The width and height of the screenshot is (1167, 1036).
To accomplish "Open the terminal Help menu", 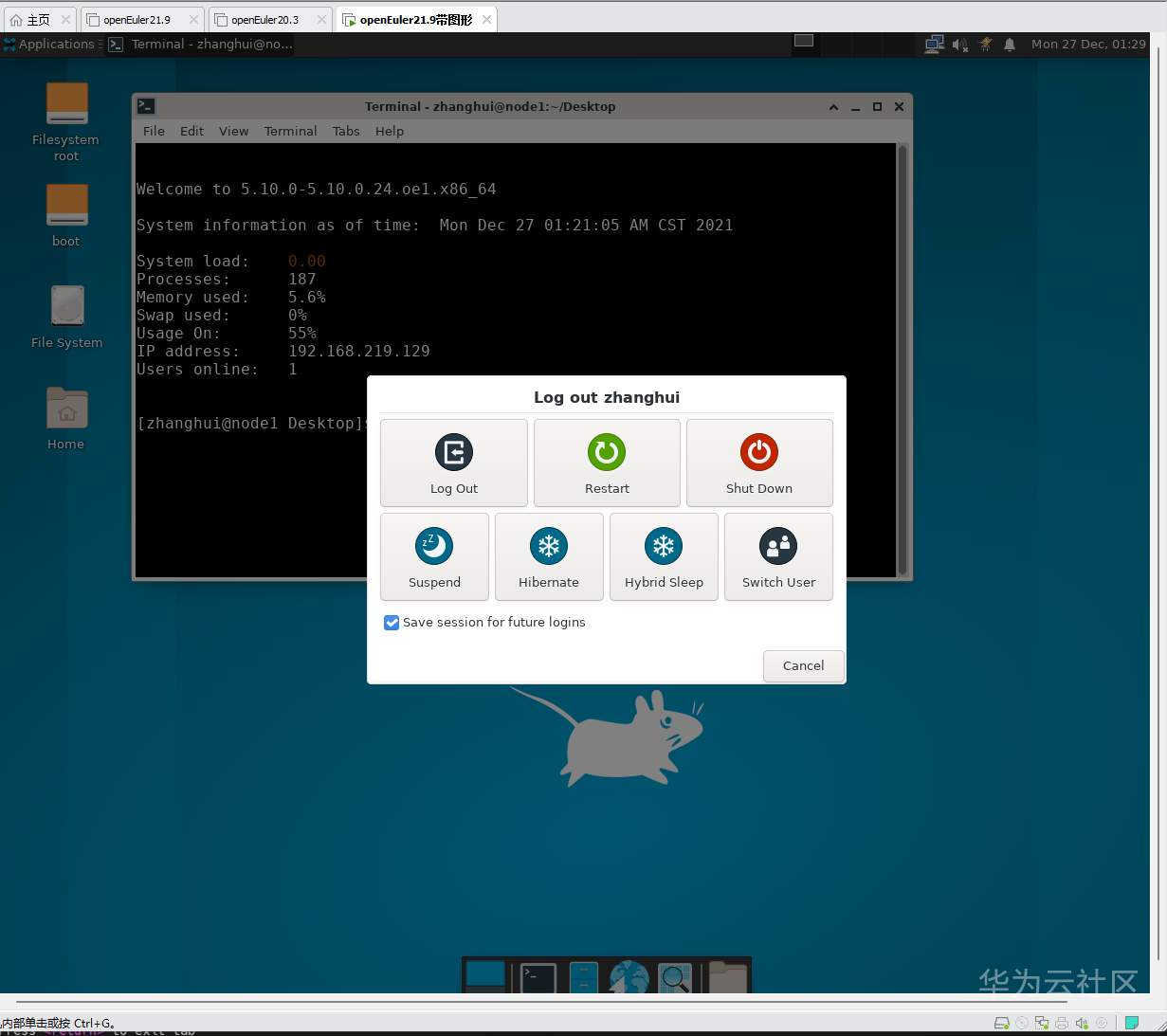I will coord(390,131).
